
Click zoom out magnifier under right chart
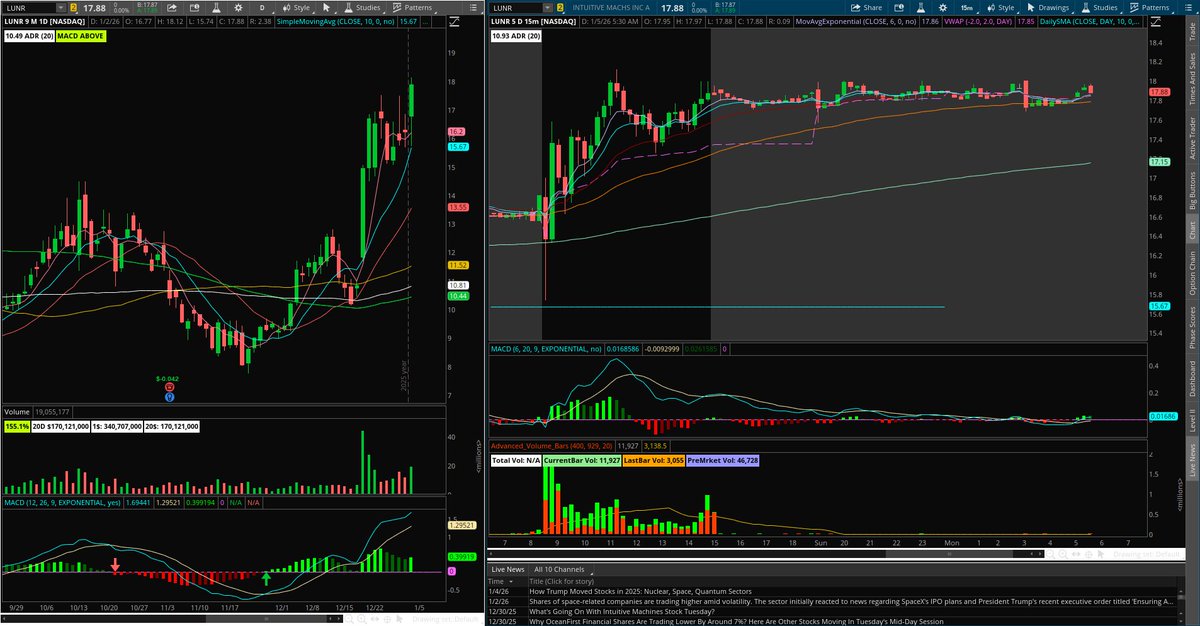coord(1050,554)
